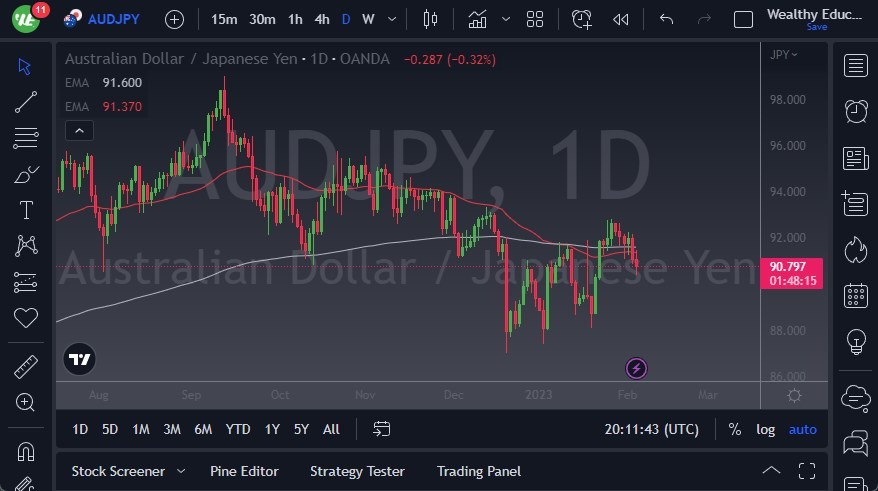Toggle the log scale
The height and width of the screenshot is (491, 878).
(766, 429)
